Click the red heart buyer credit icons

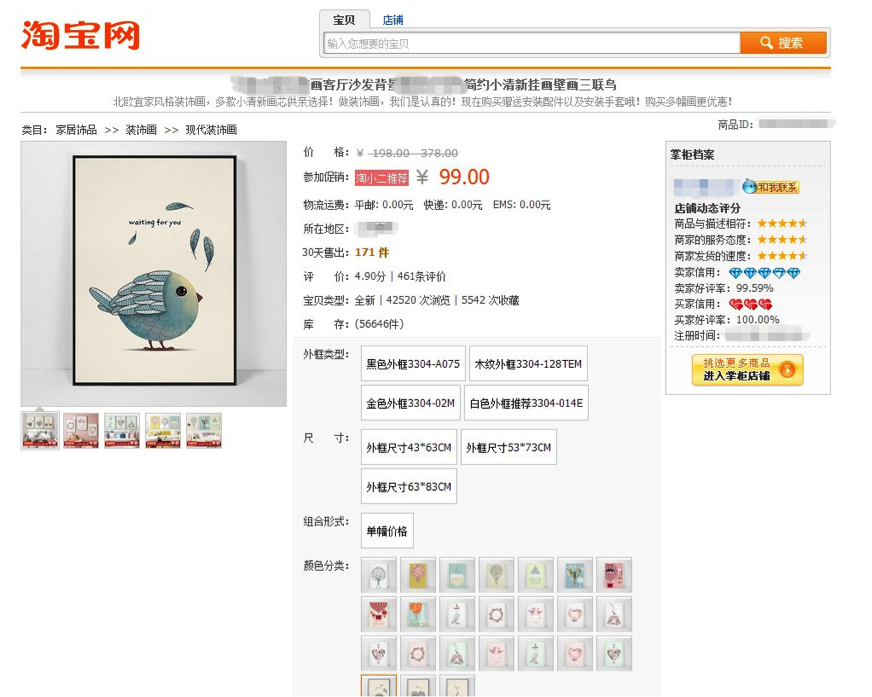pos(750,304)
